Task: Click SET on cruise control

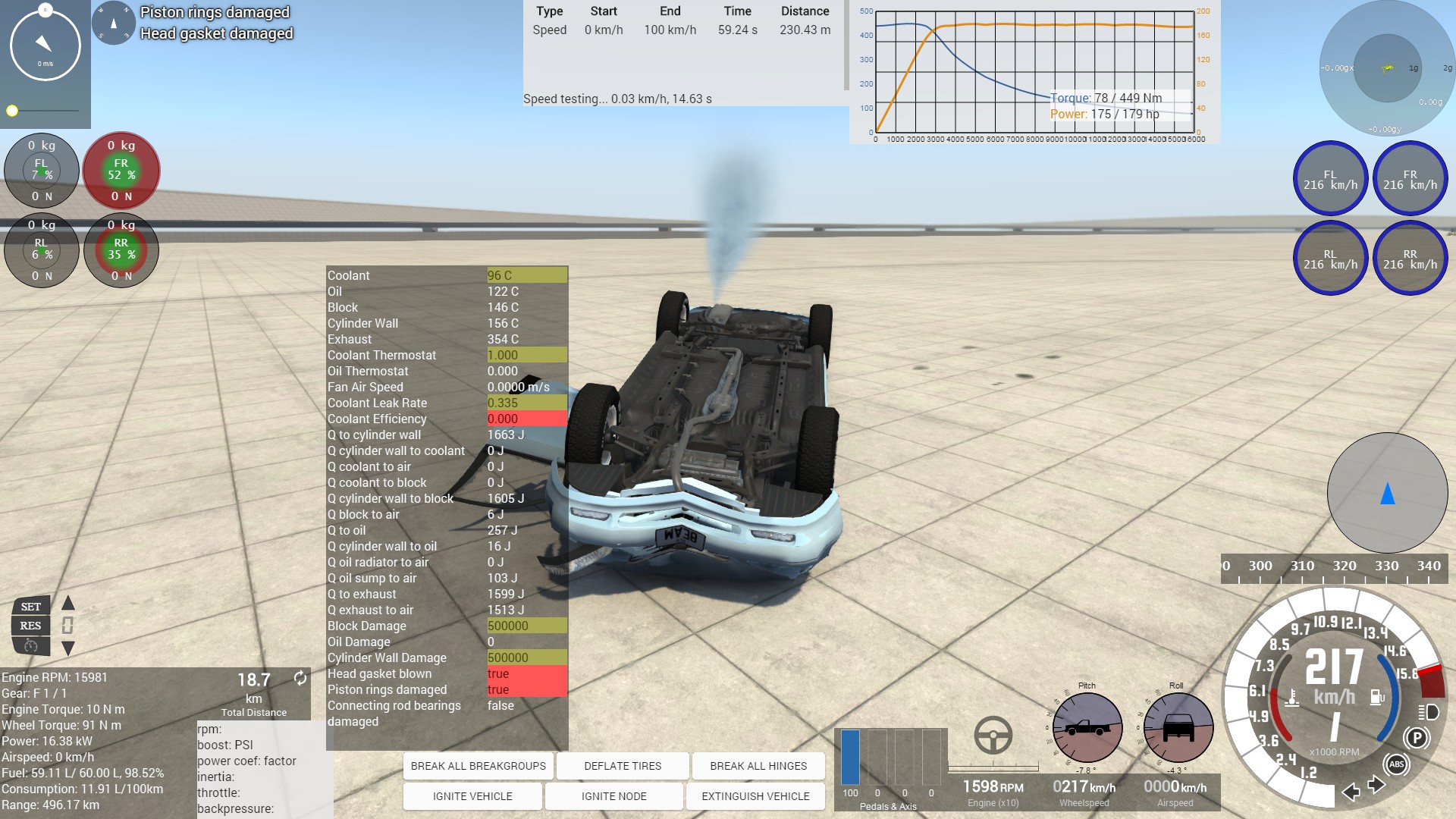Action: 31,607
